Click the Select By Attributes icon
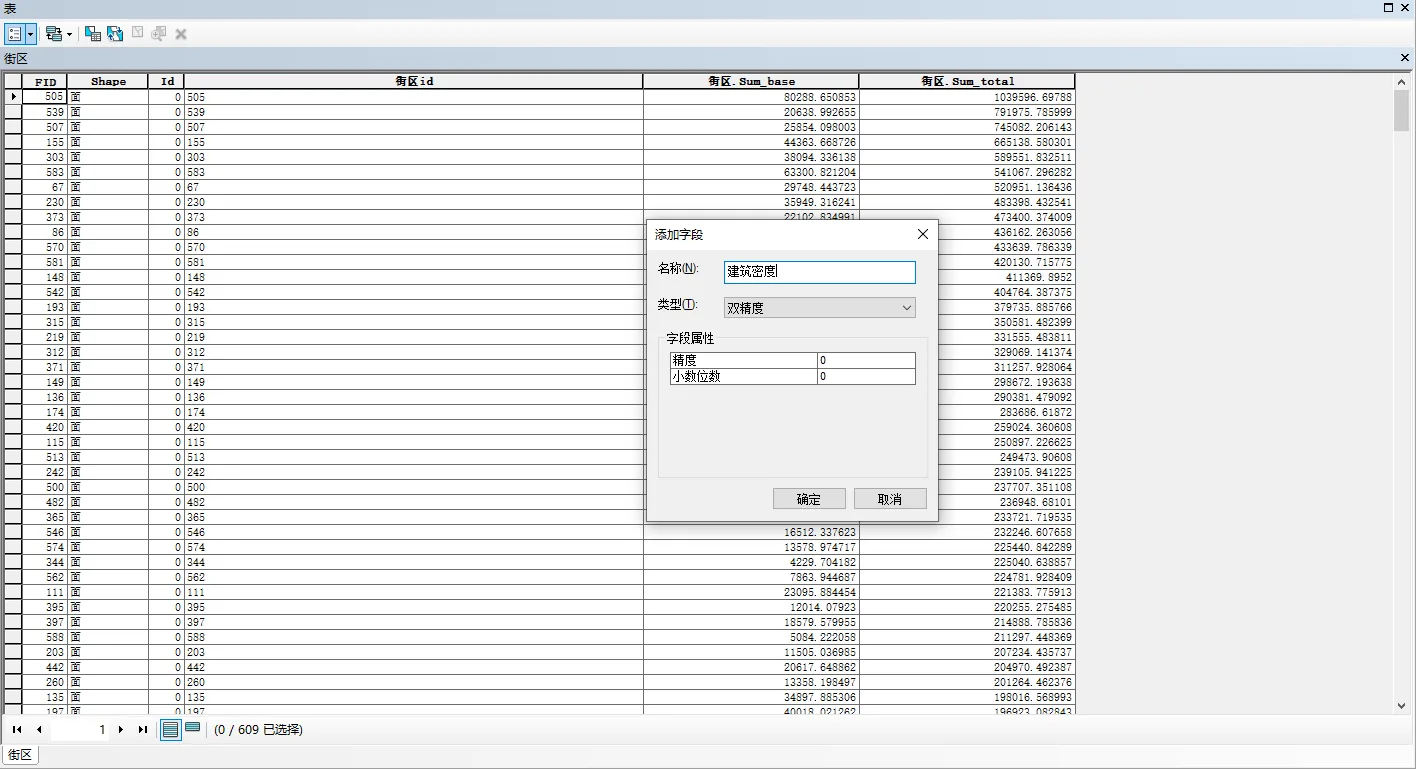This screenshot has height=769, width=1416. pyautogui.click(x=92, y=34)
